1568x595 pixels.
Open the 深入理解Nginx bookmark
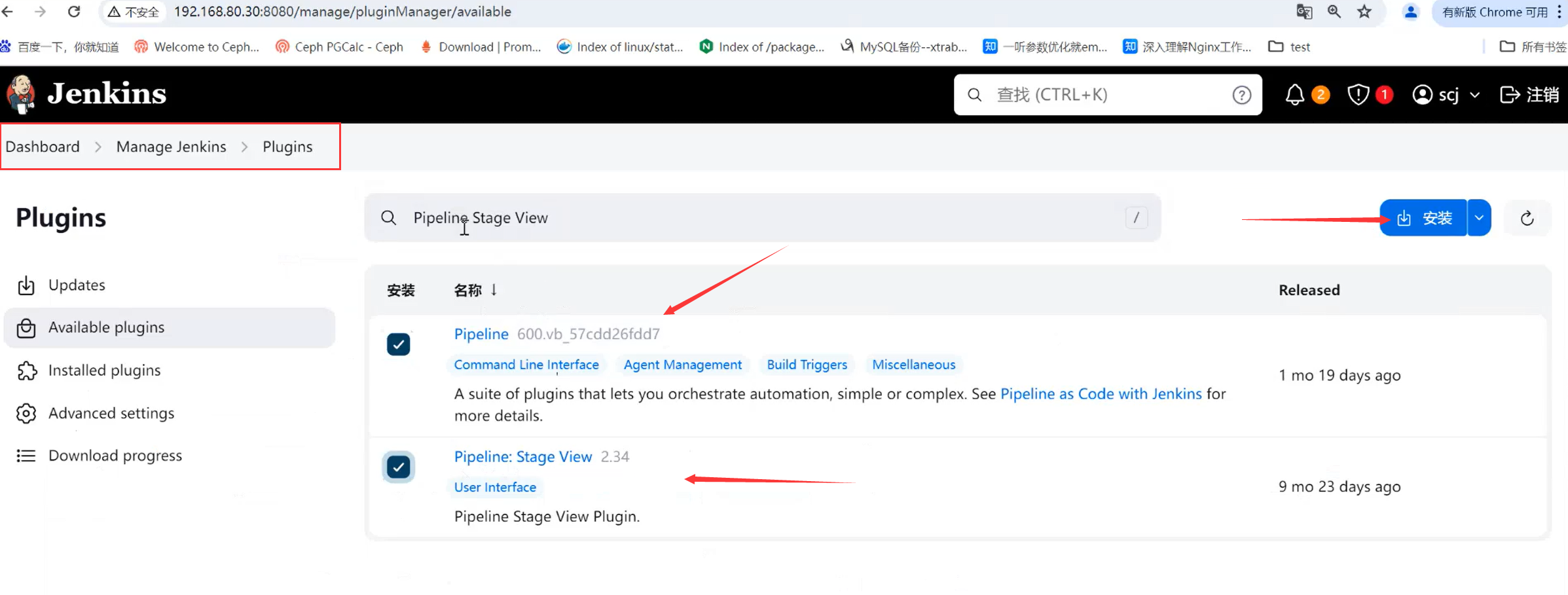point(1187,46)
